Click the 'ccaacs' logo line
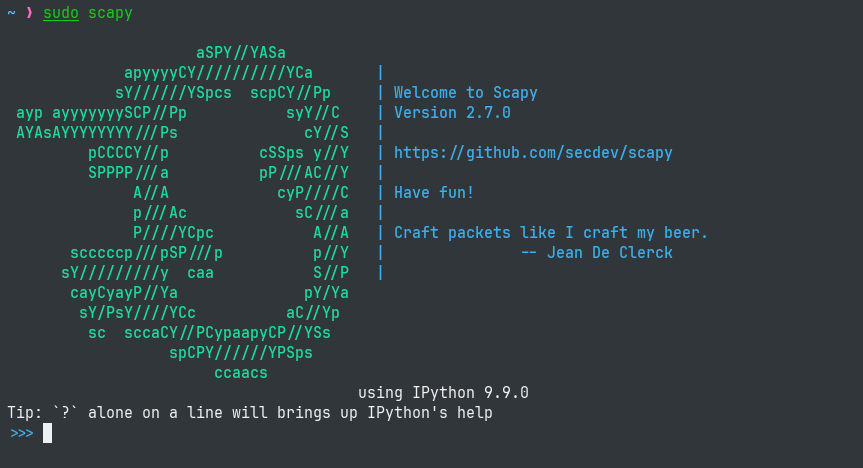Viewport: 863px width, 468px height. tap(241, 373)
